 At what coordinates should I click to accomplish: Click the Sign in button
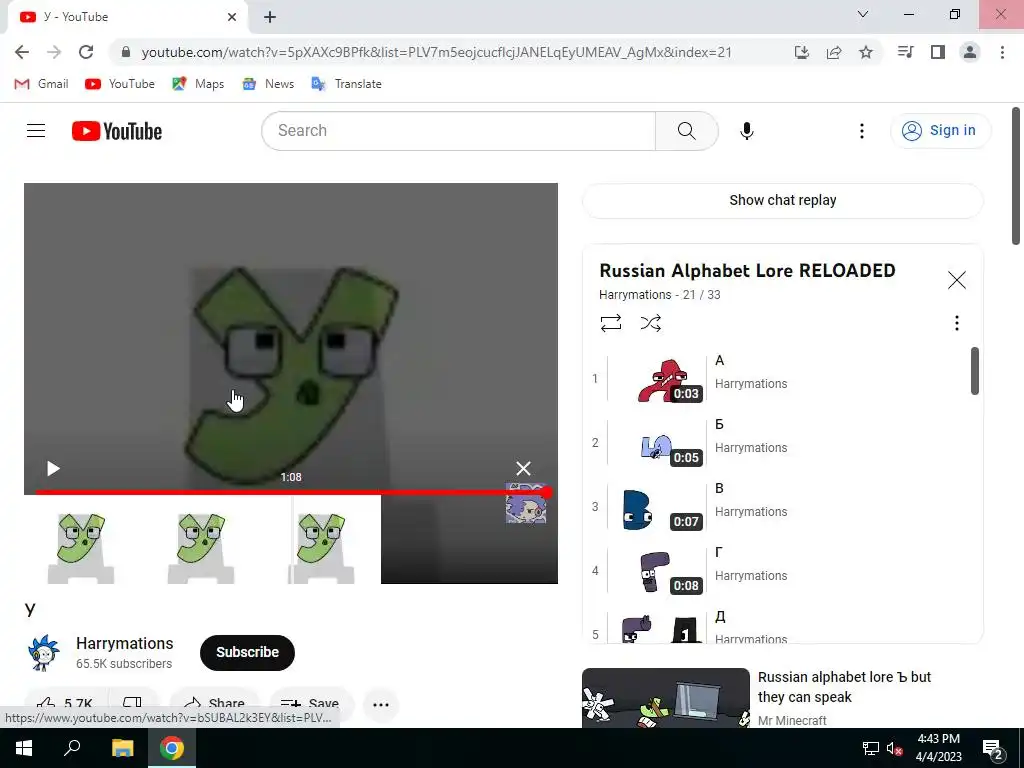pos(940,131)
